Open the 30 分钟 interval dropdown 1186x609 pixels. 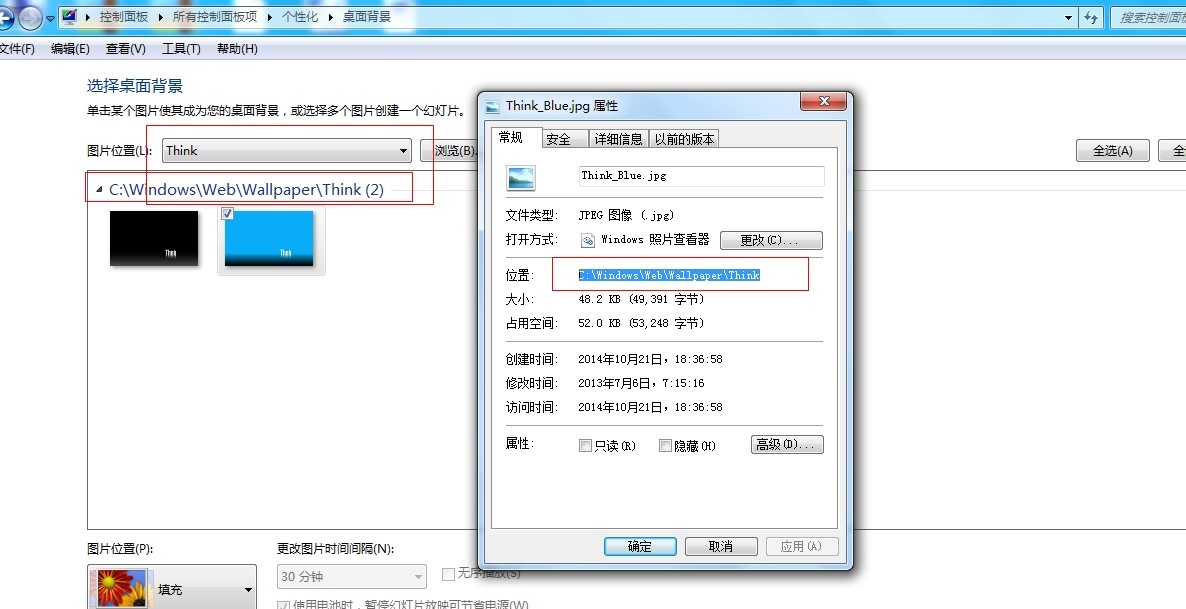click(x=352, y=576)
